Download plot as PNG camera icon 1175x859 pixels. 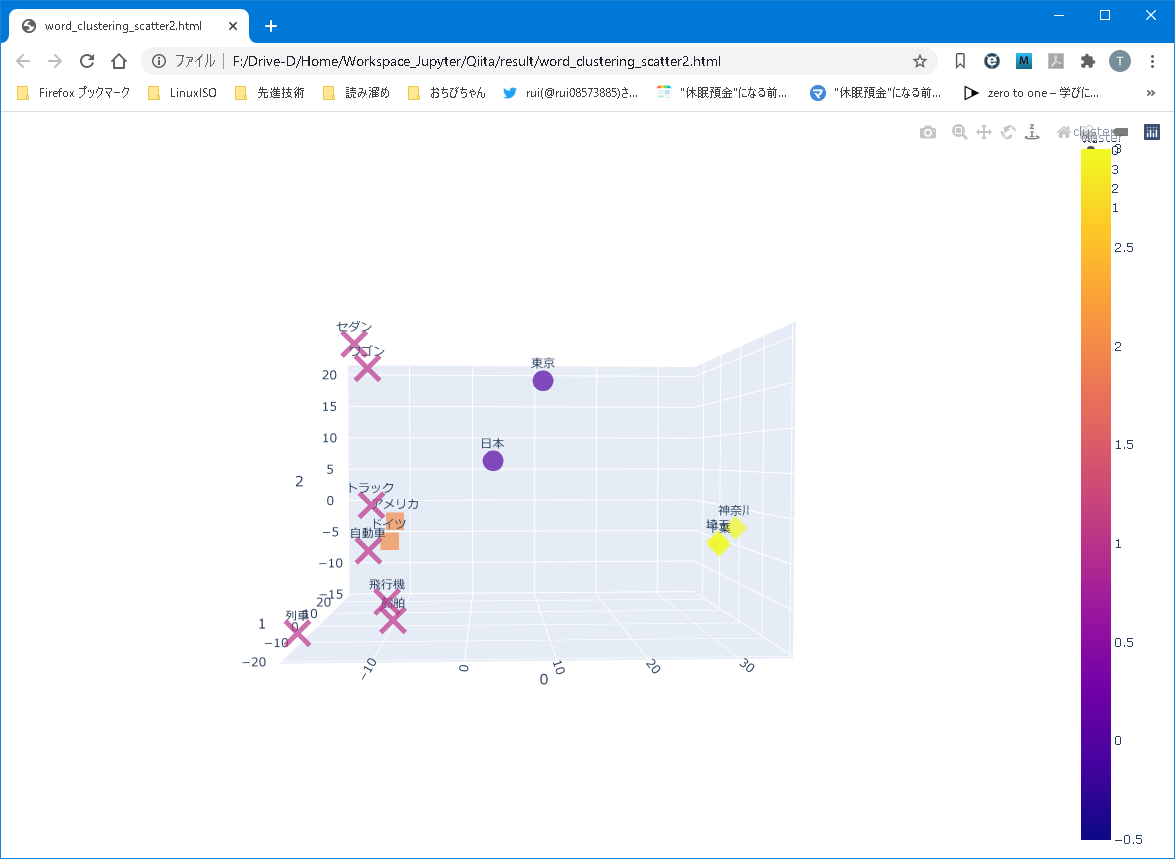(x=928, y=133)
